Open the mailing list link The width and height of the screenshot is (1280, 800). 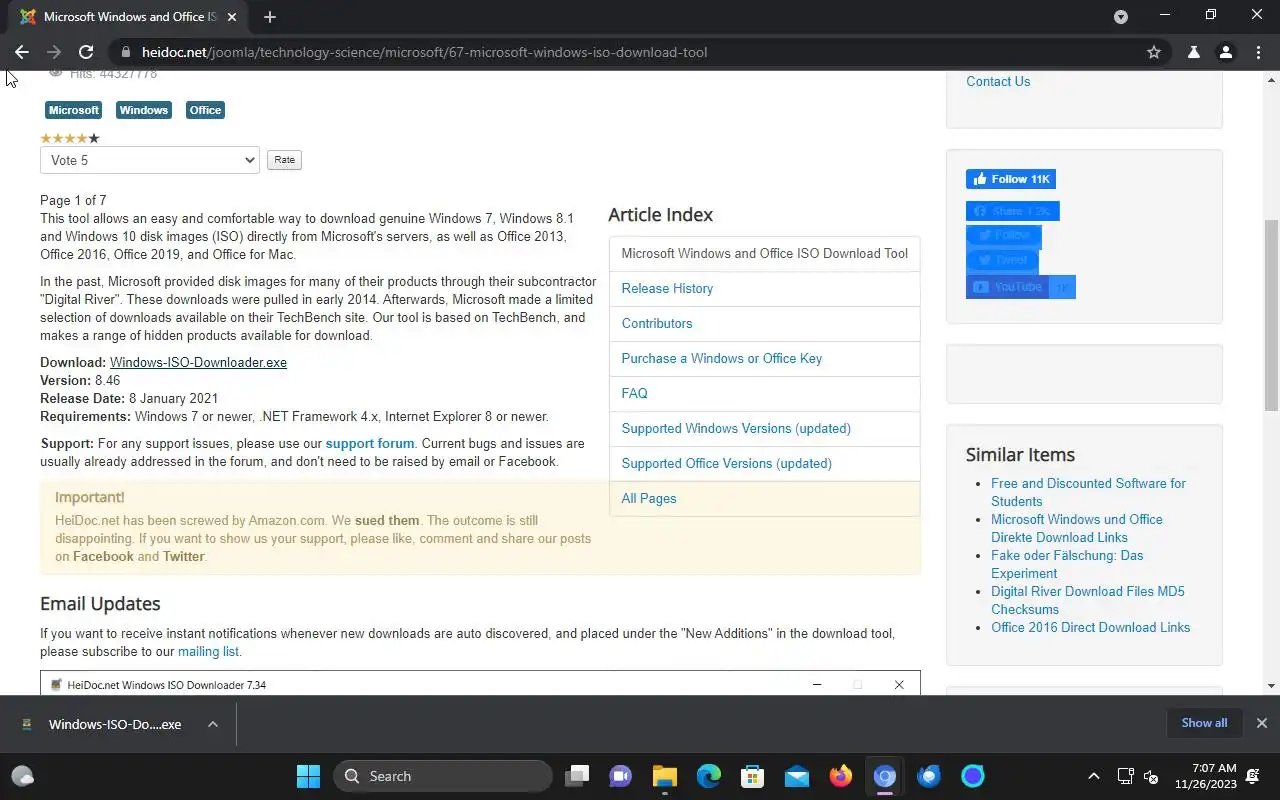tap(208, 652)
